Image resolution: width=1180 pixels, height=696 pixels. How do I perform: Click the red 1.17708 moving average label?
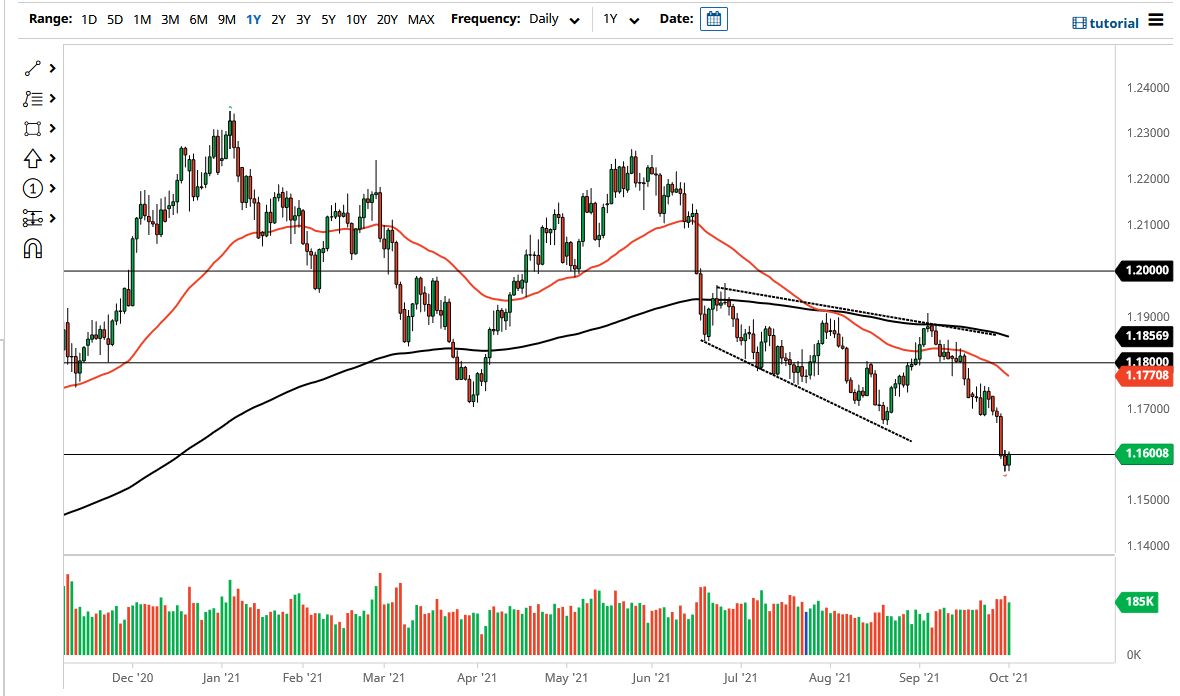[1147, 375]
